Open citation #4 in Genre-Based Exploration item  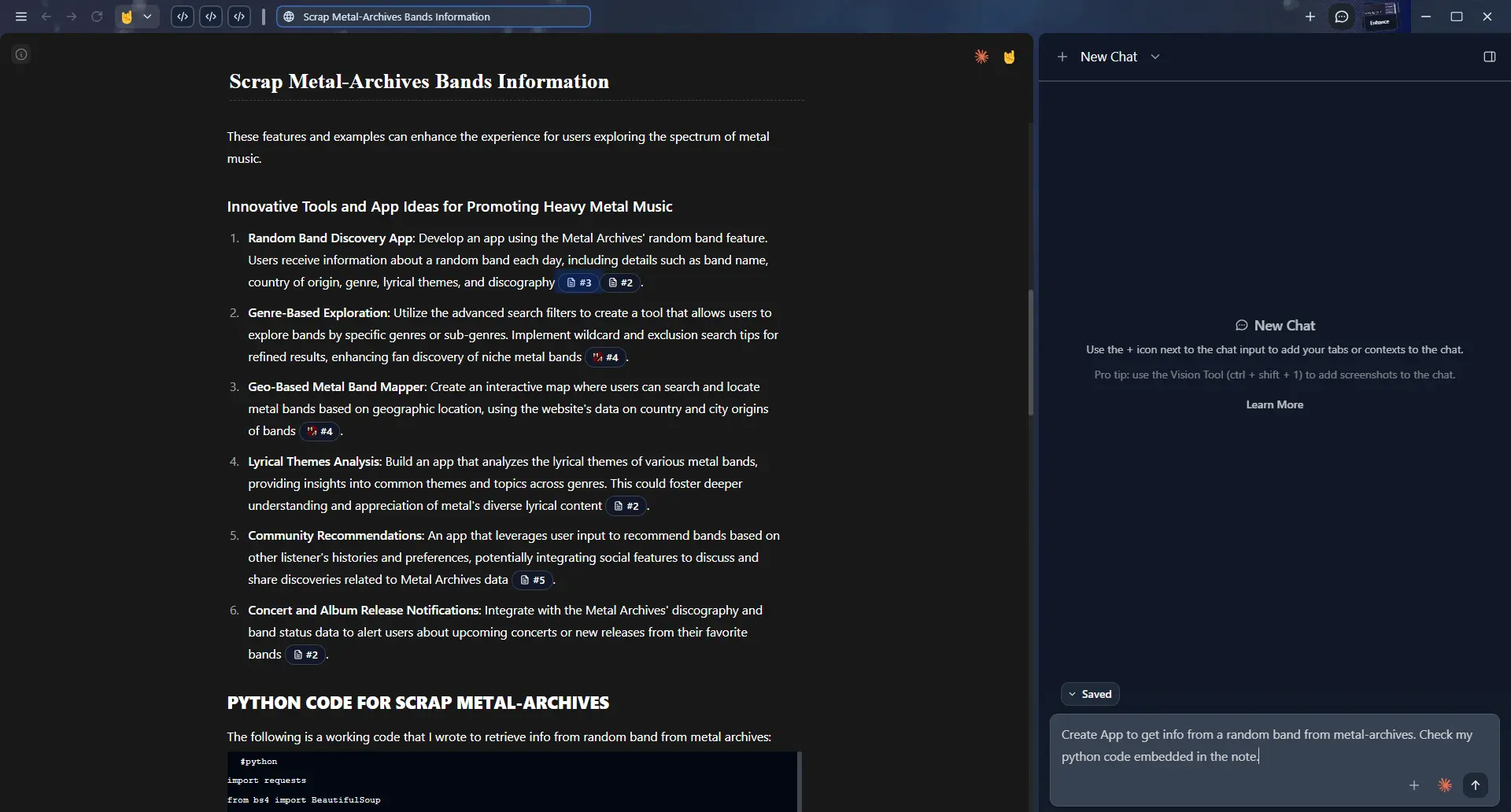tap(606, 357)
